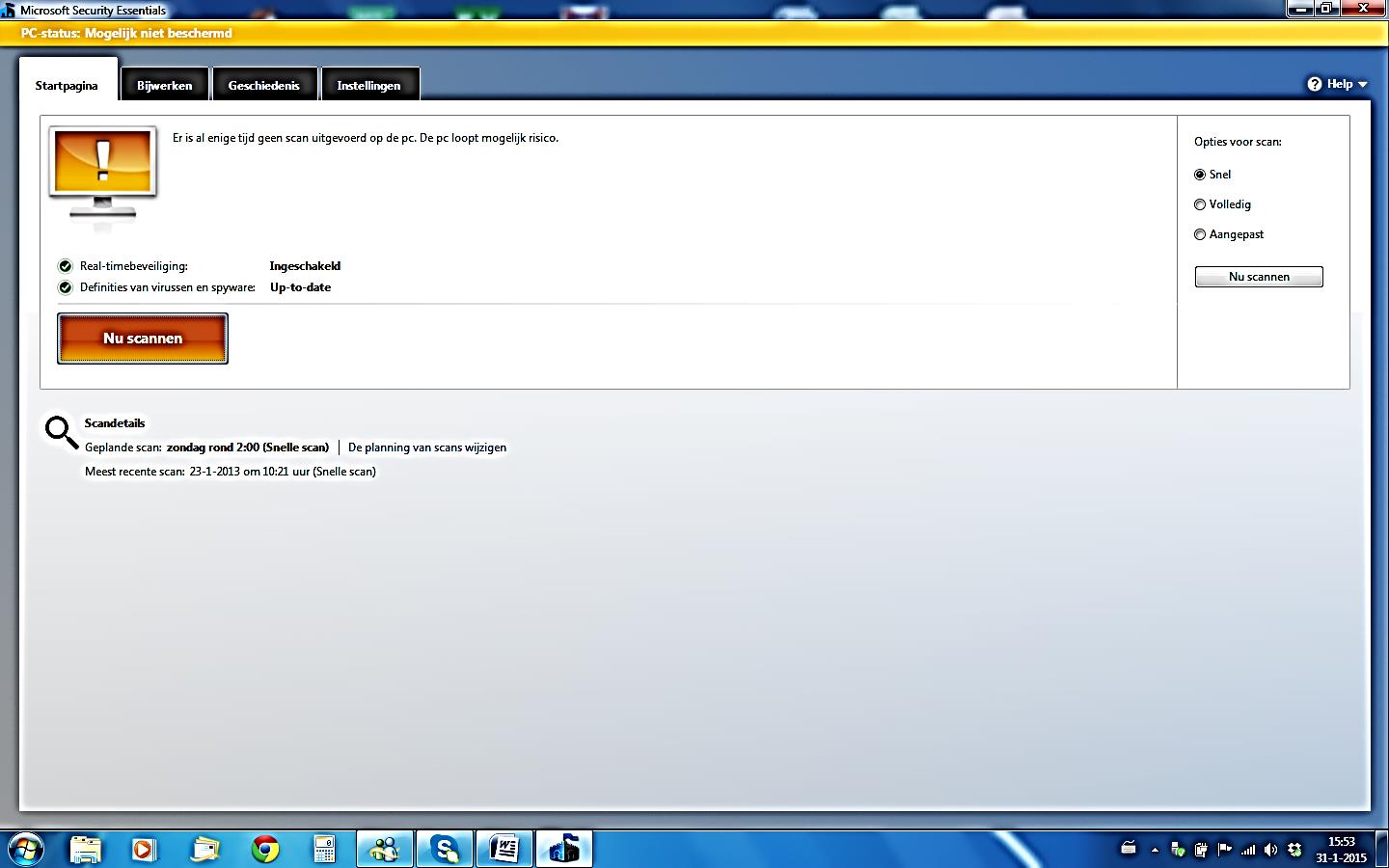Click the Real-timebeveiliging green checkmark icon
Image resolution: width=1389 pixels, height=868 pixels.
tap(66, 266)
